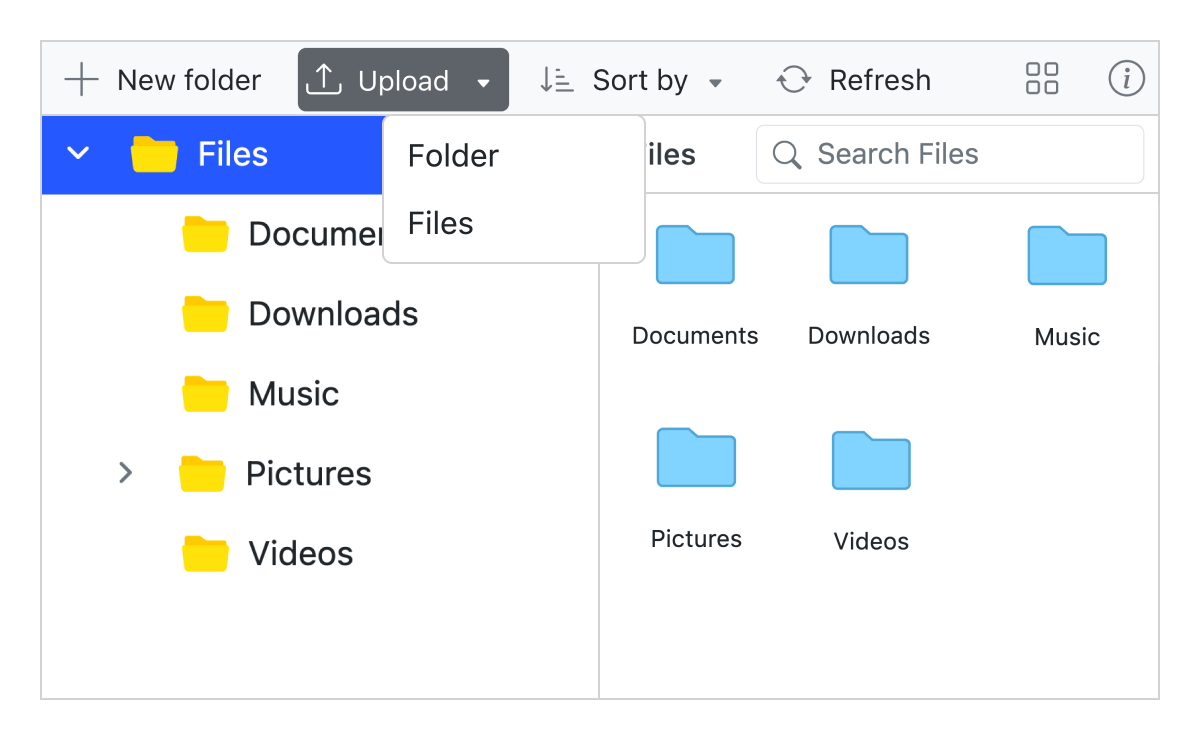Click the Sort by icon
1200x740 pixels.
point(555,79)
